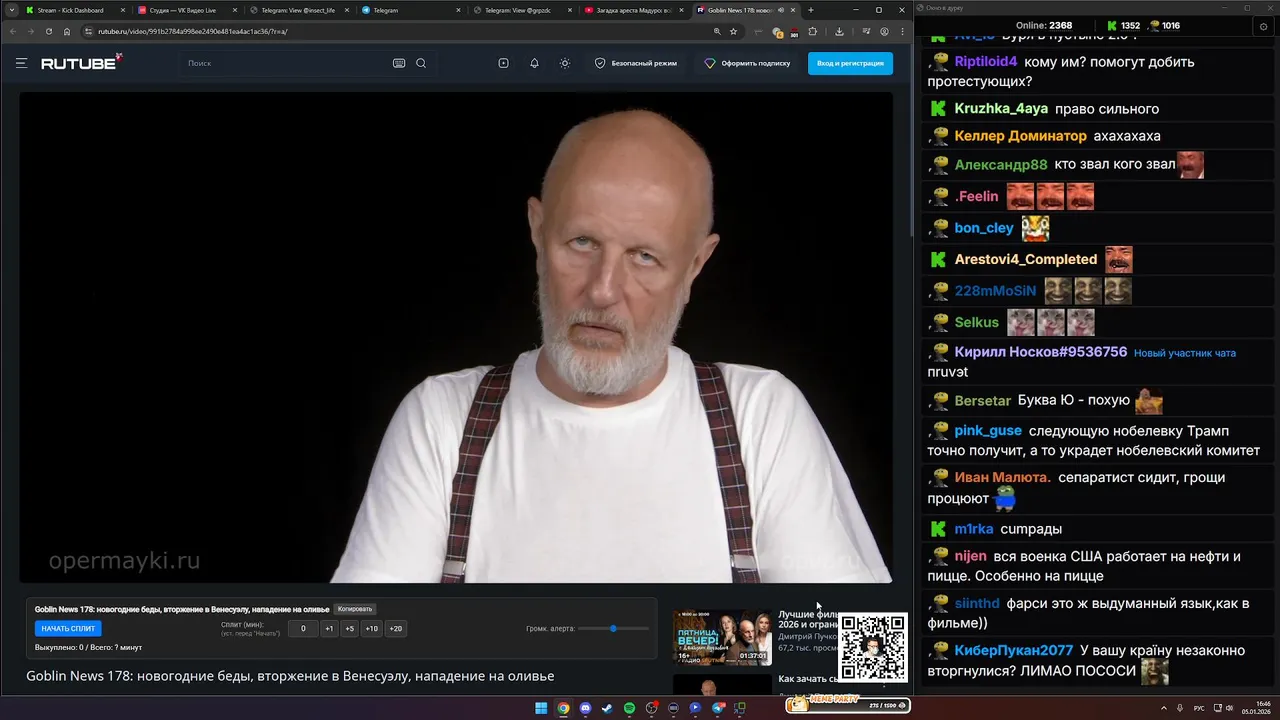Click the Вход и регистрация button
Image resolution: width=1280 pixels, height=720 pixels.
(x=850, y=63)
